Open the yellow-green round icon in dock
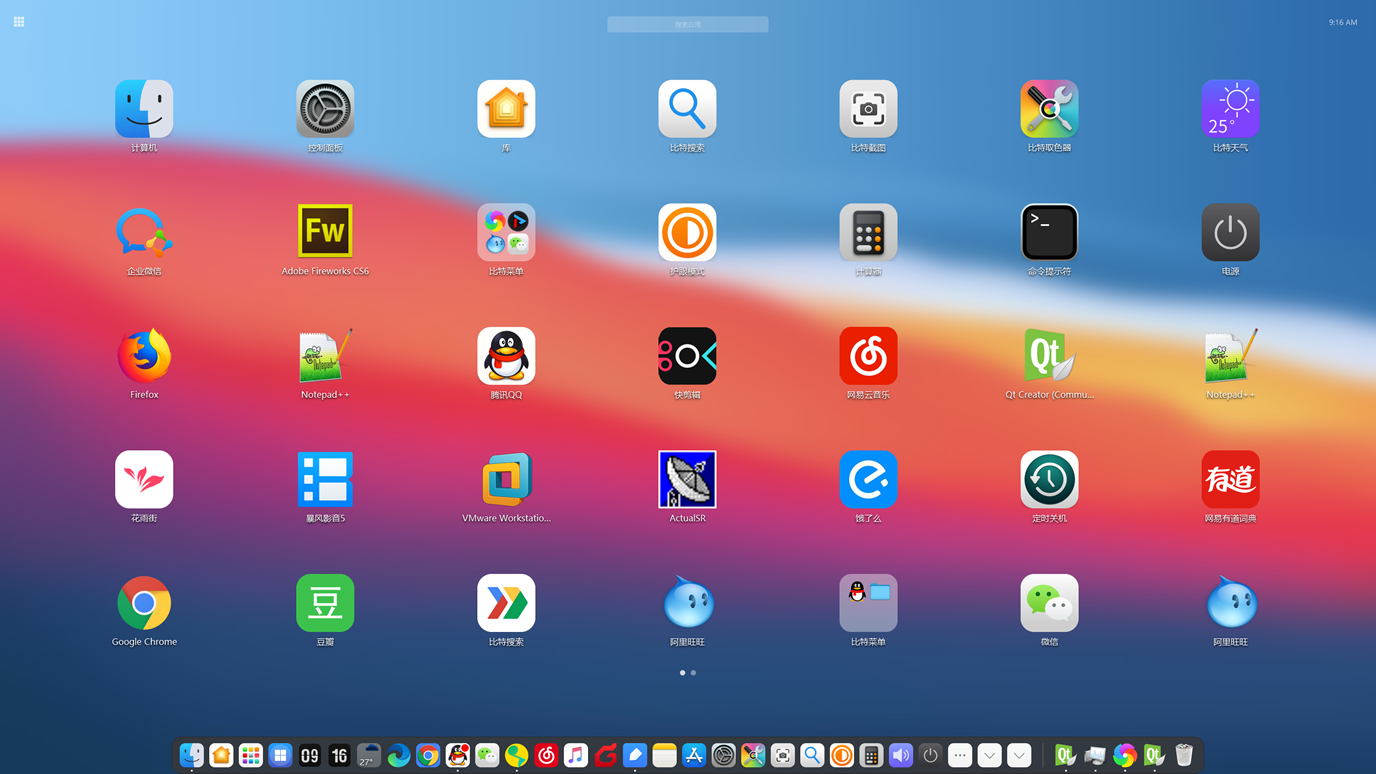The height and width of the screenshot is (774, 1376). pyautogui.click(x=516, y=756)
